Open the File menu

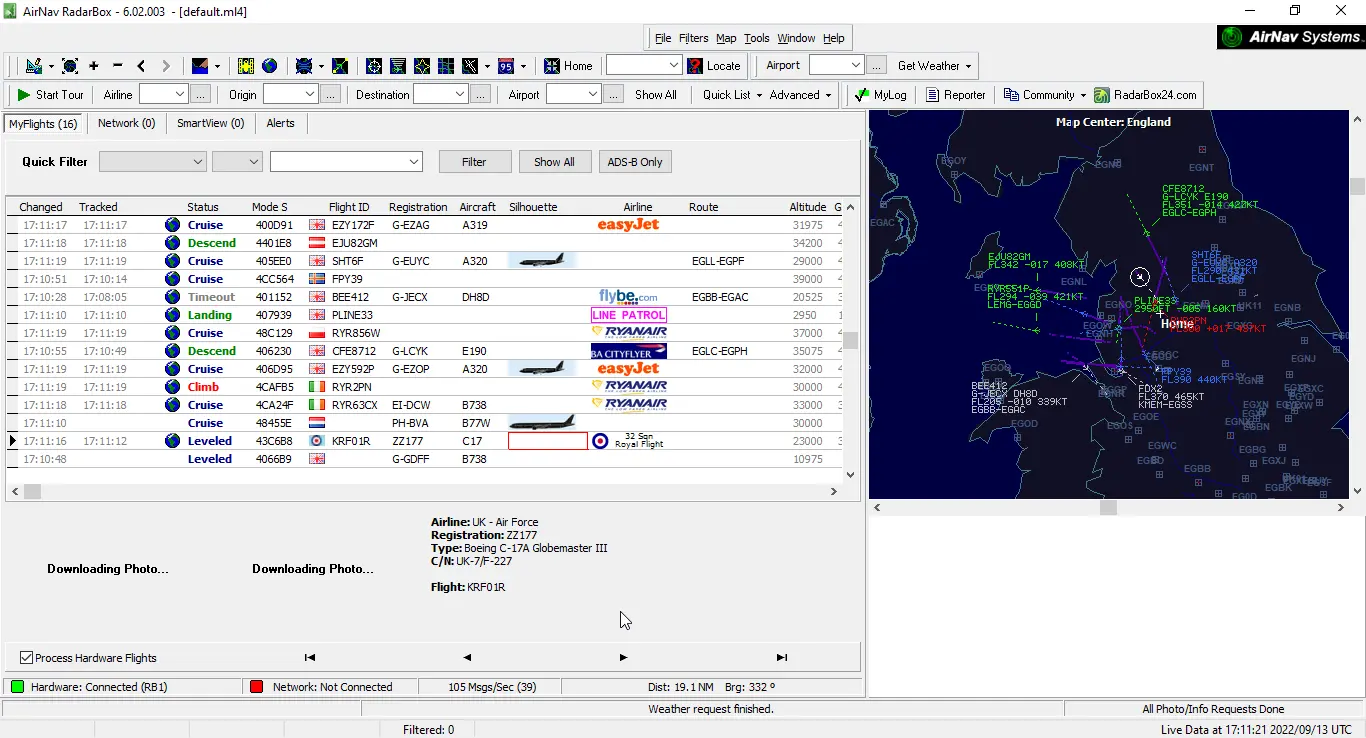[x=663, y=38]
